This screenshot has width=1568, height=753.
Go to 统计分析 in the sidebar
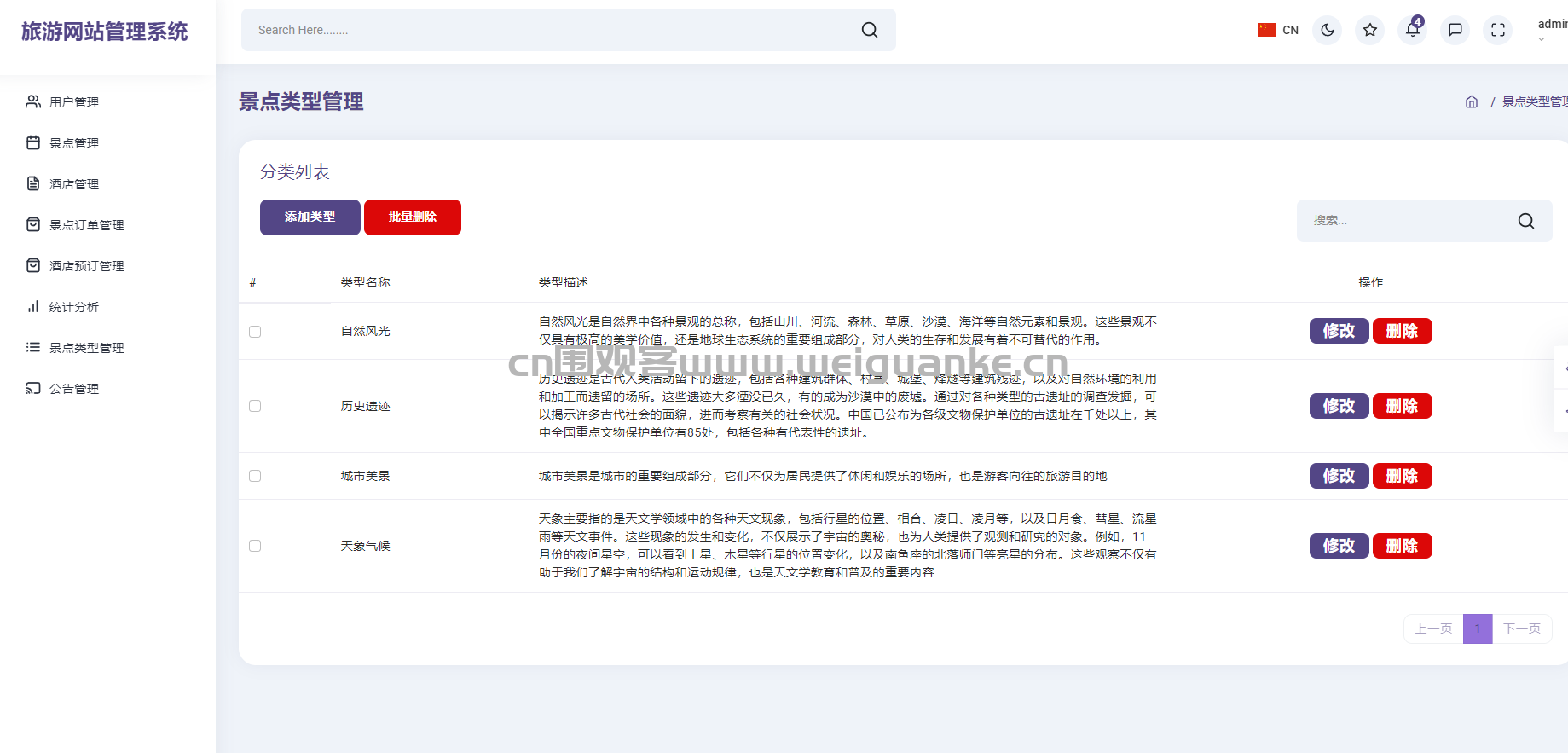(74, 307)
